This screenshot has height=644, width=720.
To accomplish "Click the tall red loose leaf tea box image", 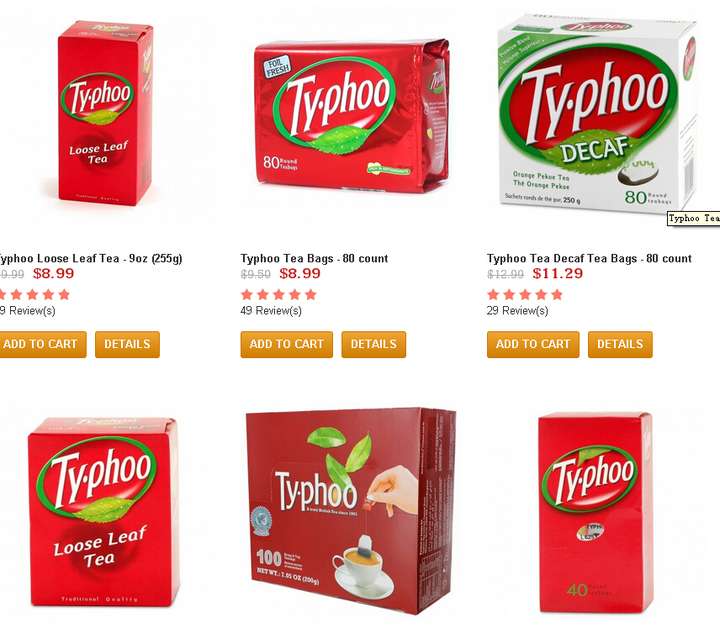I will coord(105,113).
